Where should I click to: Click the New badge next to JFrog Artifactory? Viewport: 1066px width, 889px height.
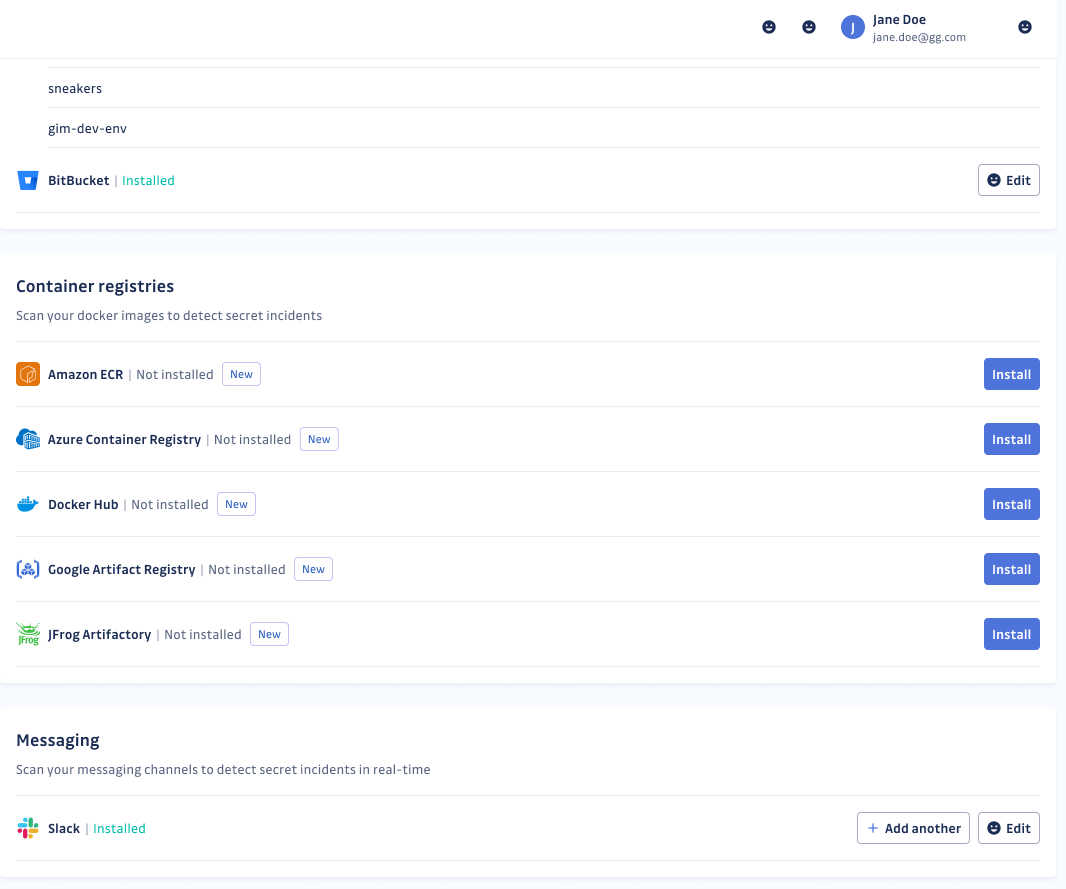269,634
